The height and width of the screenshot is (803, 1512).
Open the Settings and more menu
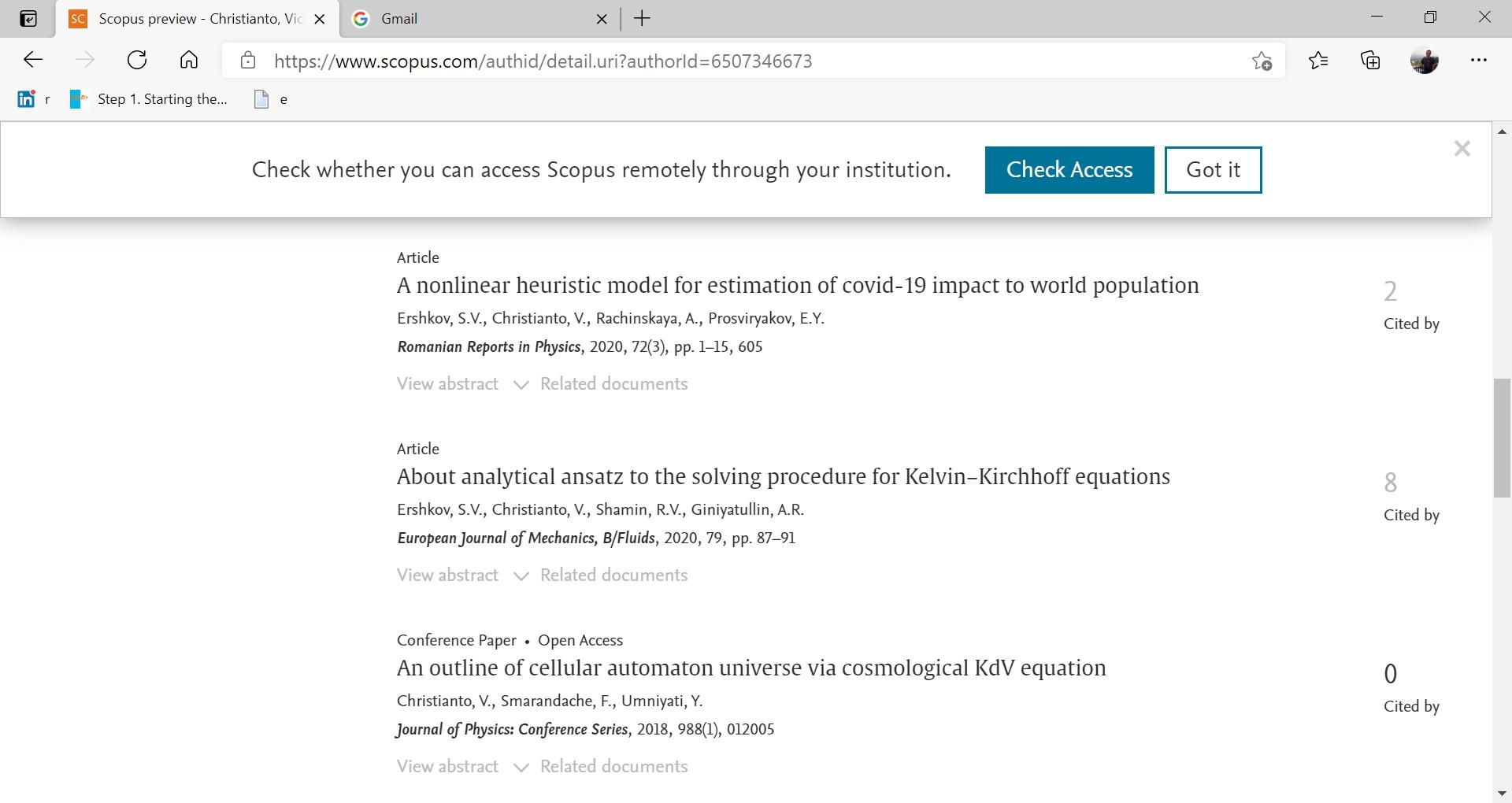(x=1479, y=60)
